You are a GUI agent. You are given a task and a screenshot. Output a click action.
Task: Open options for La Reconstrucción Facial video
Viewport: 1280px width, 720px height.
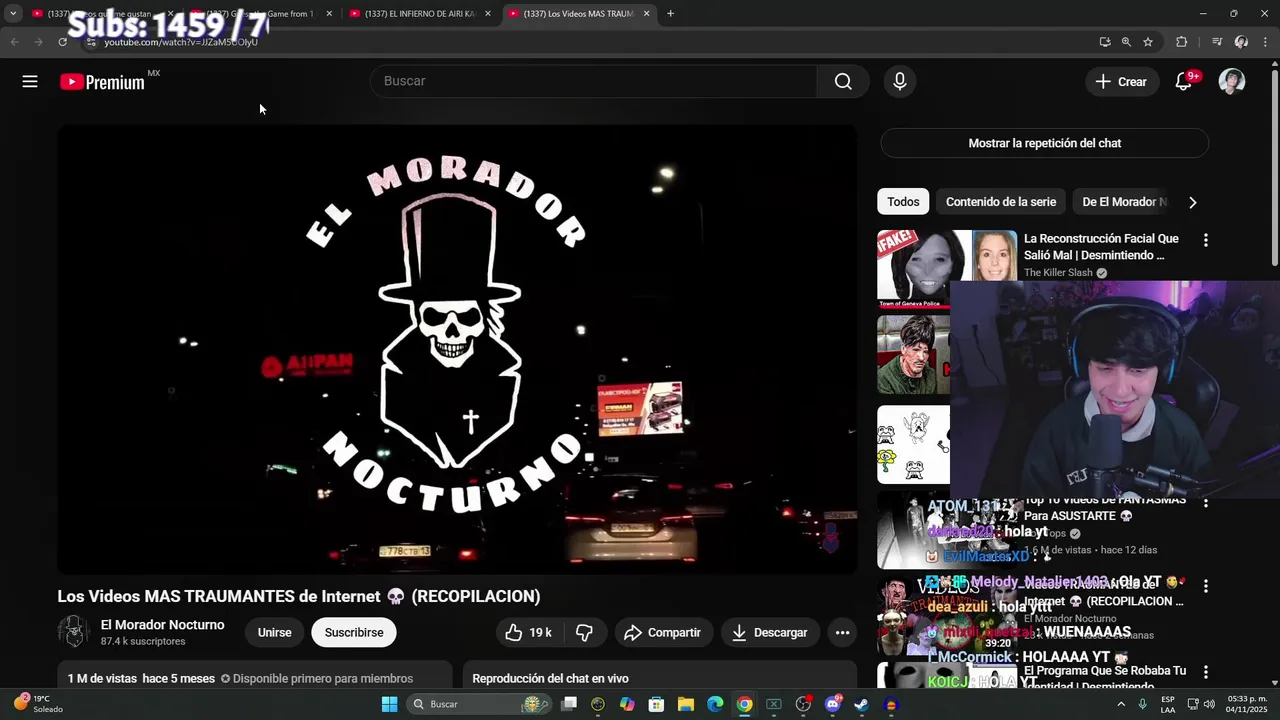click(1205, 240)
